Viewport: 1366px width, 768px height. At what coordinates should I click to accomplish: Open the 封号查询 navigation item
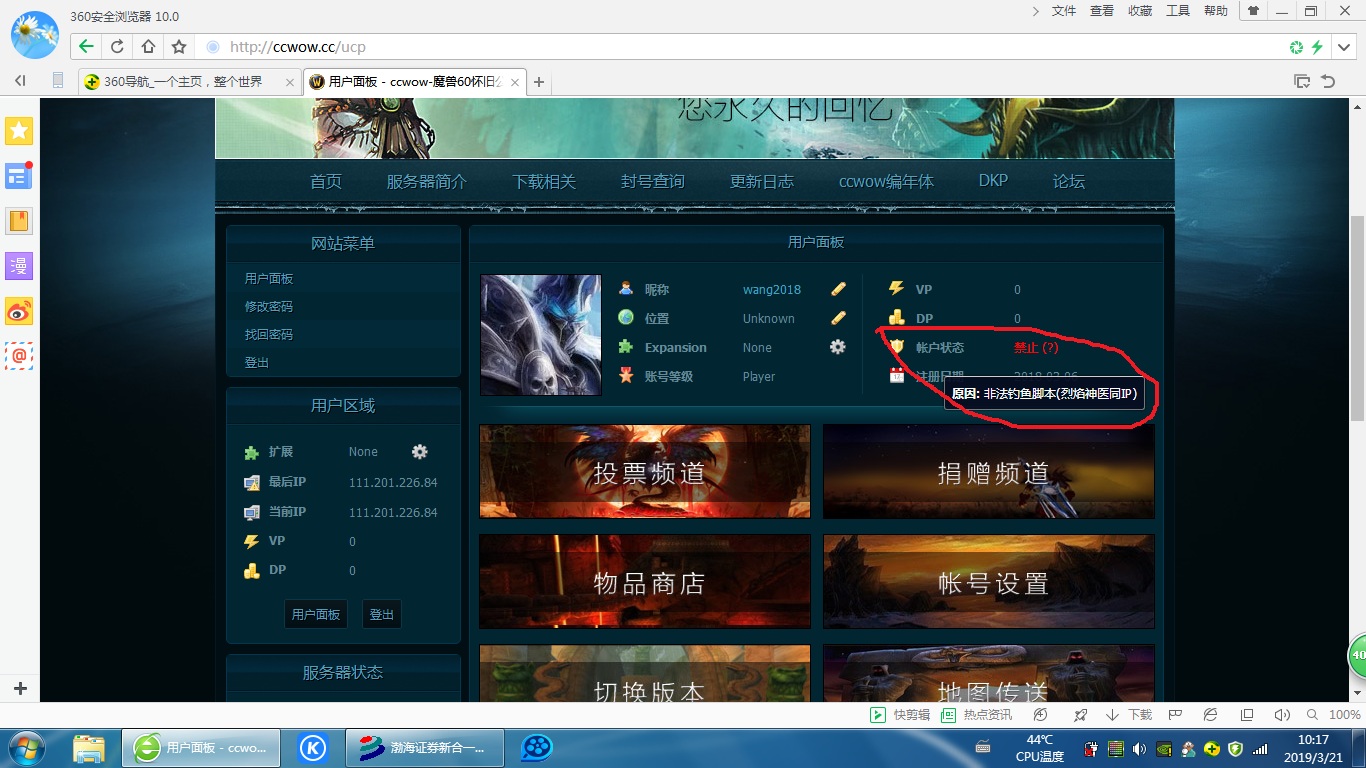tap(653, 181)
